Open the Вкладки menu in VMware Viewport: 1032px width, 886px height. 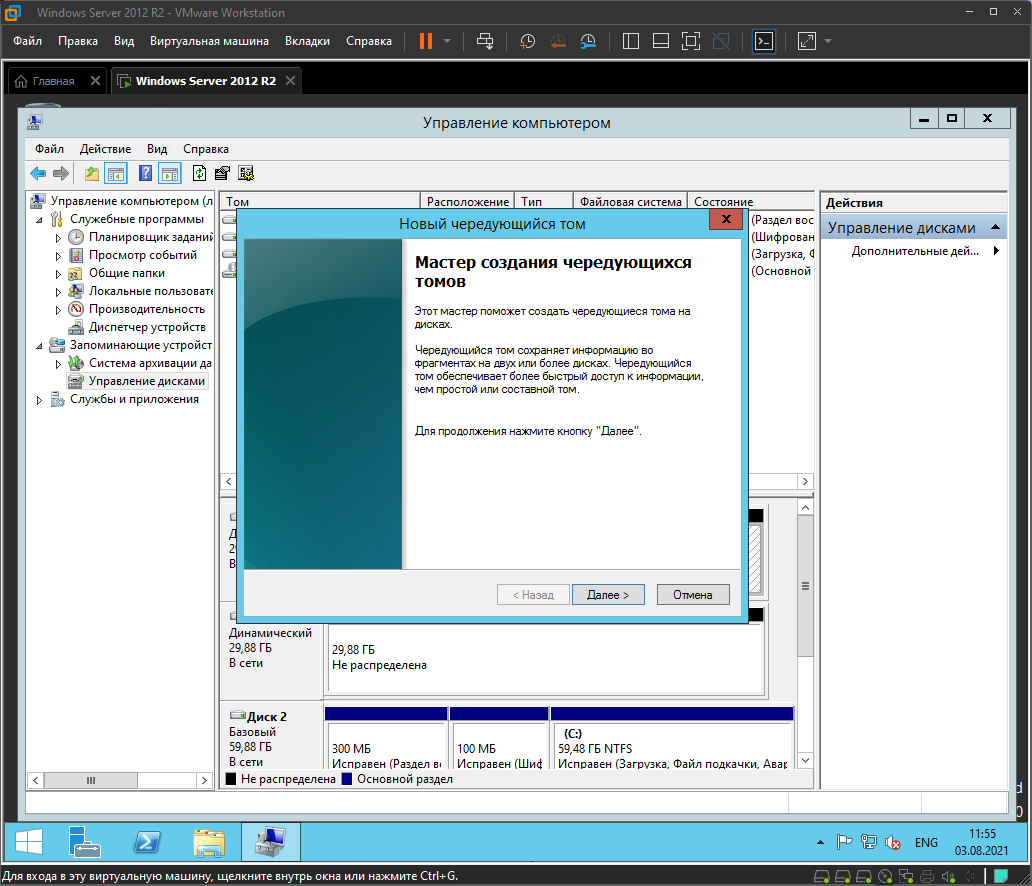(x=307, y=41)
